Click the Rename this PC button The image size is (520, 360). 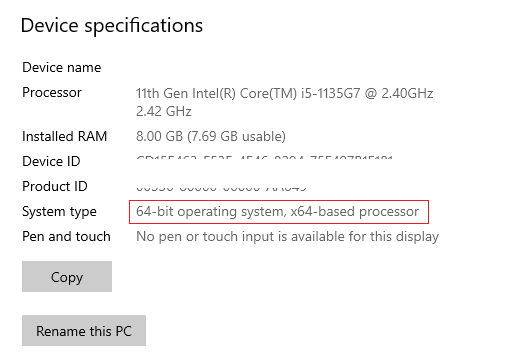(84, 331)
